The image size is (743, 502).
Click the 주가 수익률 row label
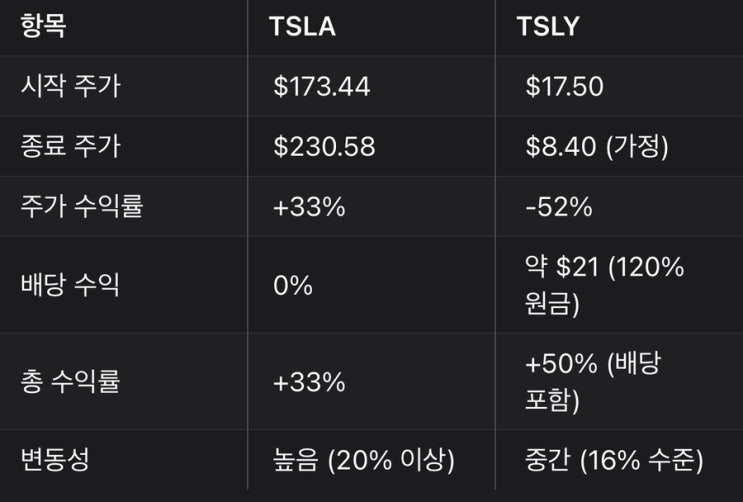point(82,207)
